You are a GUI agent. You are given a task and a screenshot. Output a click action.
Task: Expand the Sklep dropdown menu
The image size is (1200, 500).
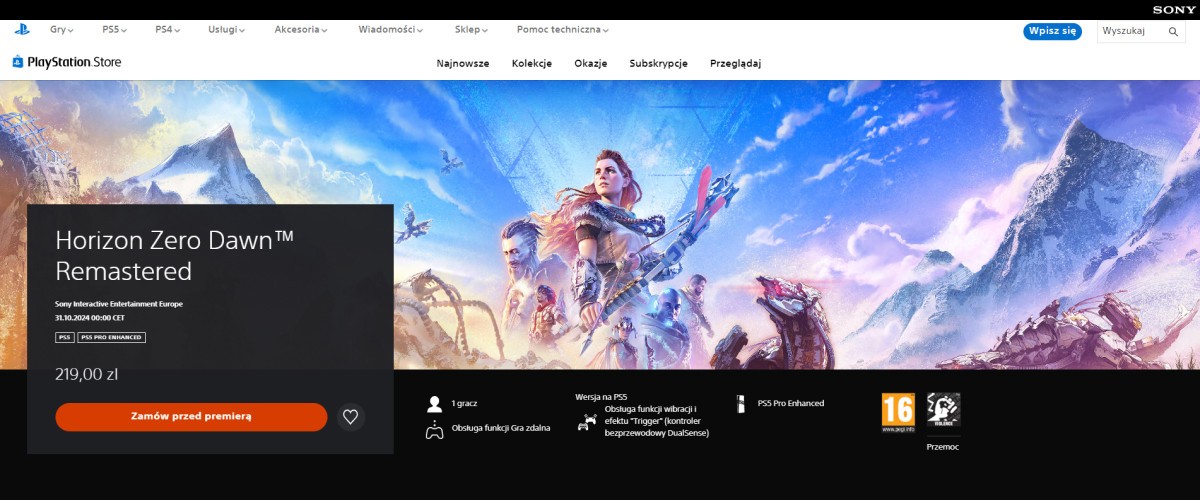469,30
